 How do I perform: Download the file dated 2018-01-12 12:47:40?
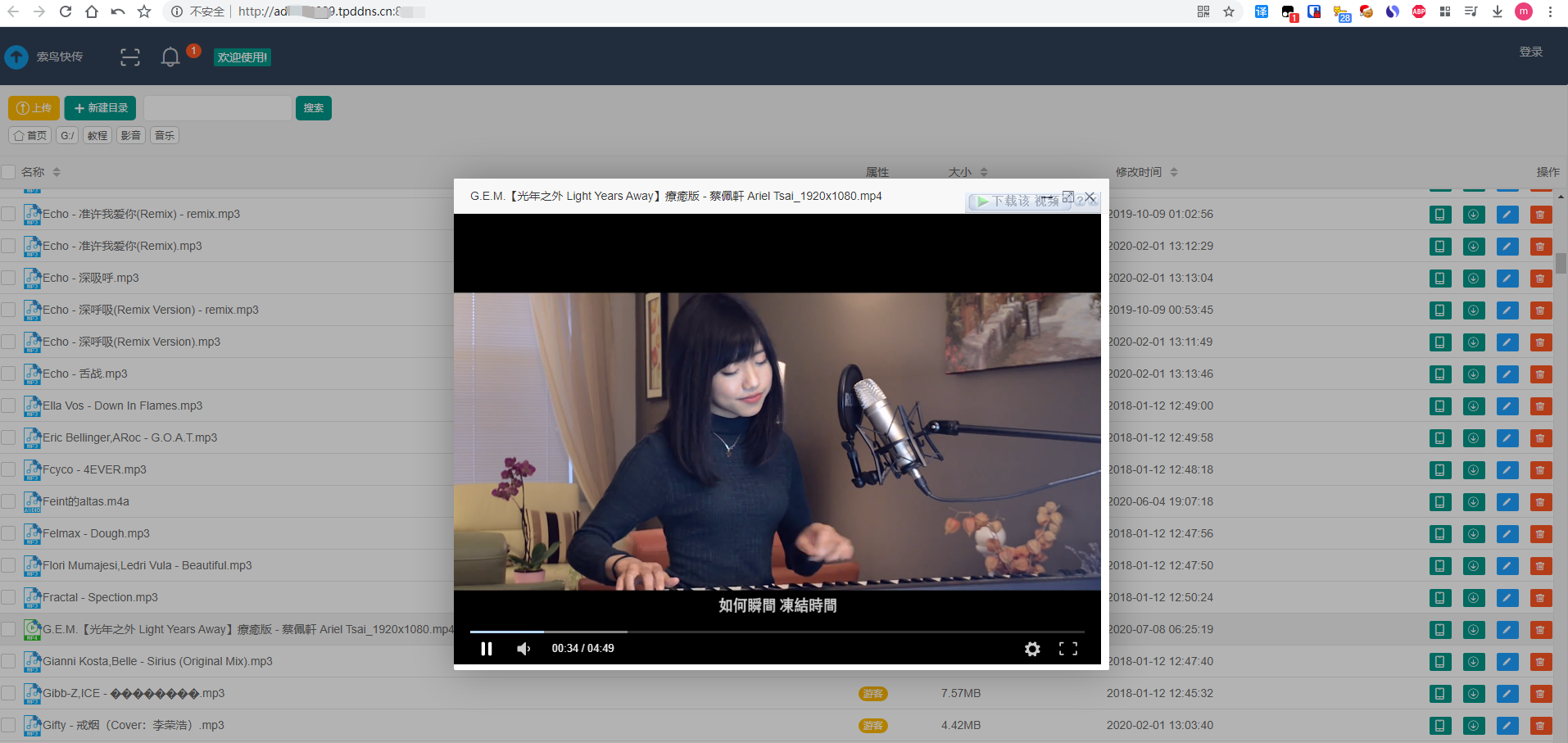[x=1474, y=662]
